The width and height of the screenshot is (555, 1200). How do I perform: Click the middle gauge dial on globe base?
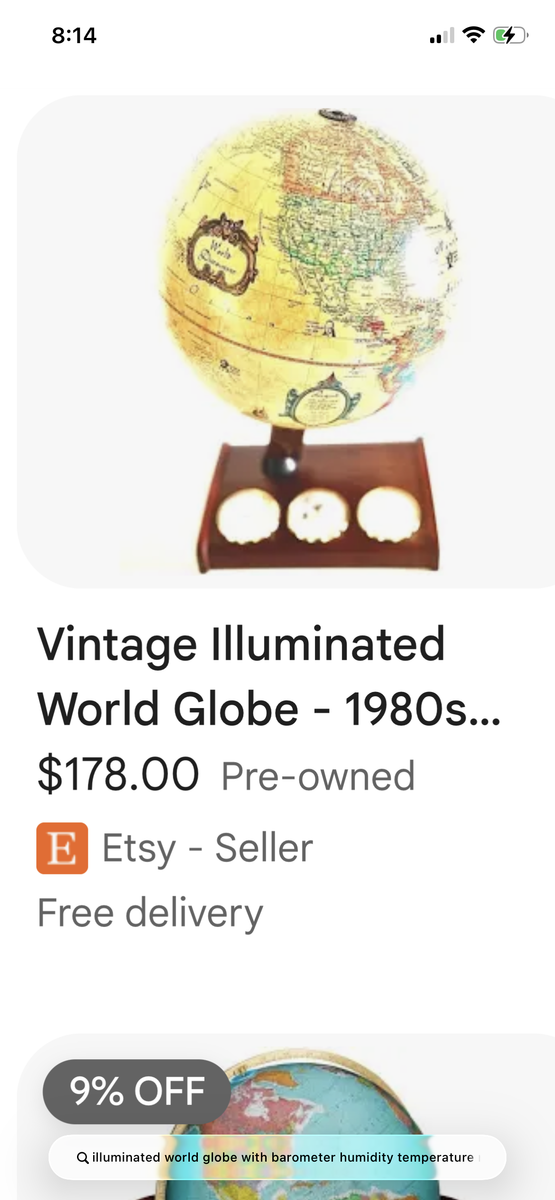tap(318, 517)
